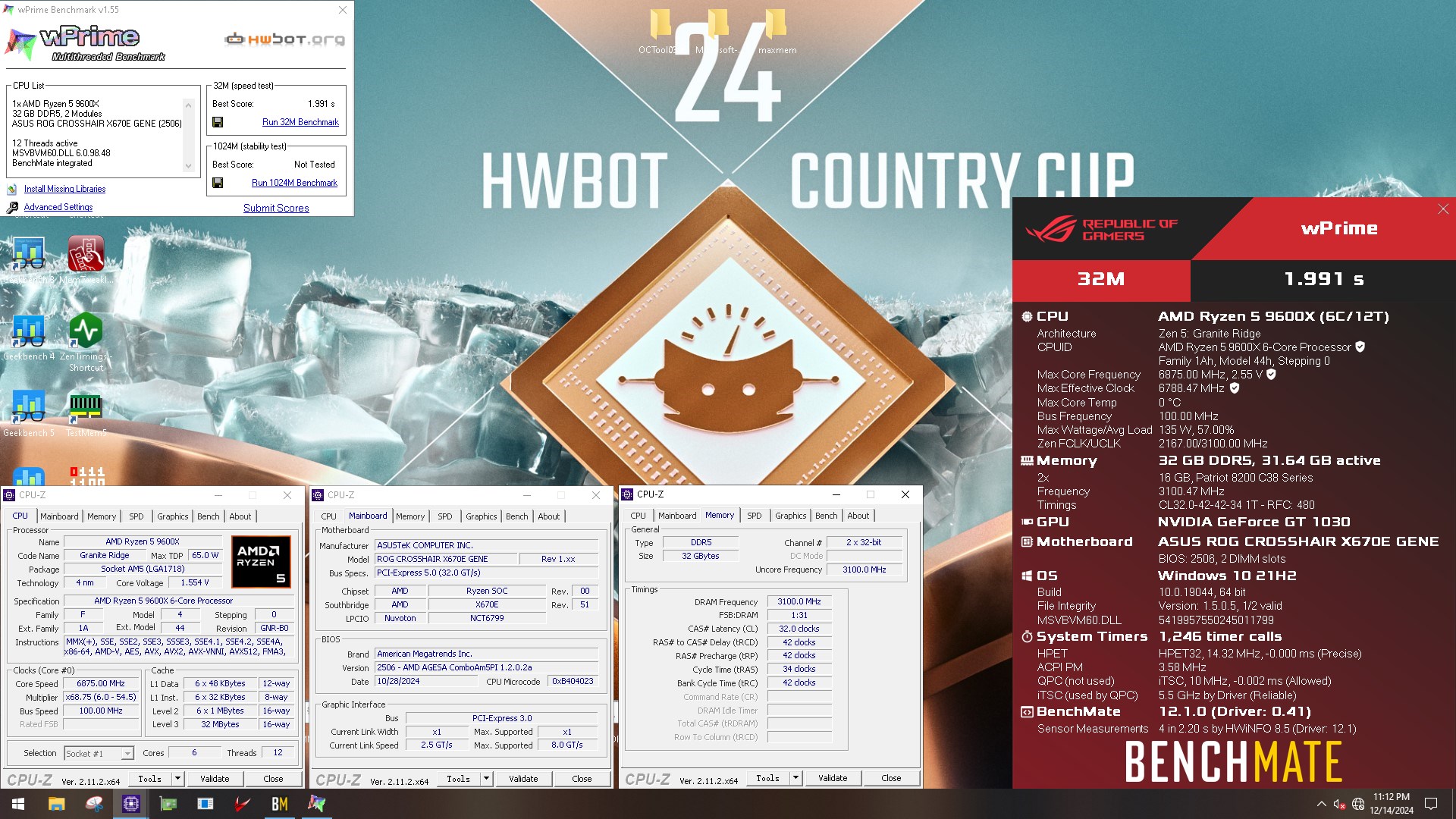Open the Advanced Settings link
This screenshot has height=819, width=1456.
pos(58,207)
